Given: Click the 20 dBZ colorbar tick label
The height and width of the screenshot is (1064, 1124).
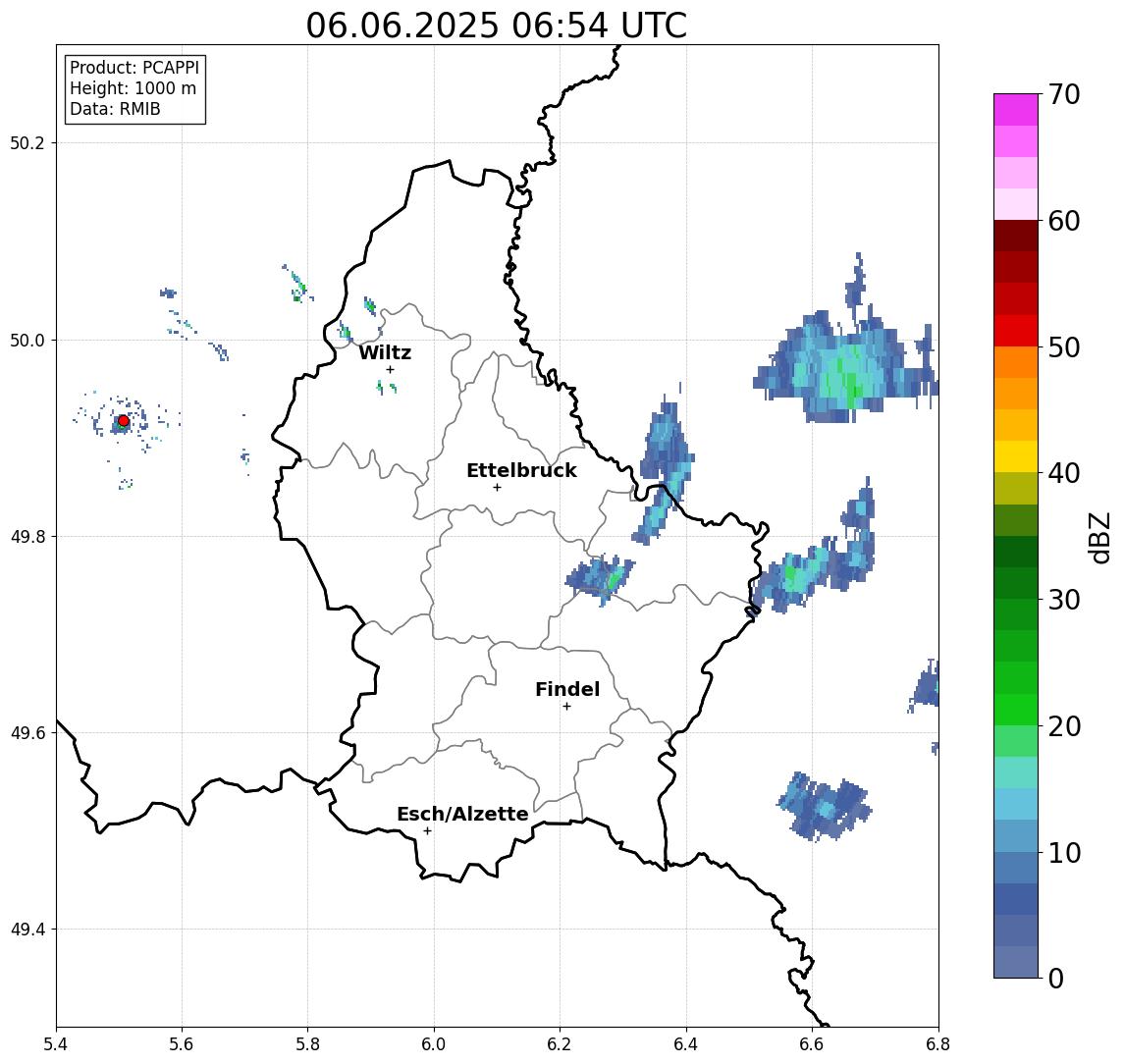Looking at the screenshot, I should (x=1064, y=726).
